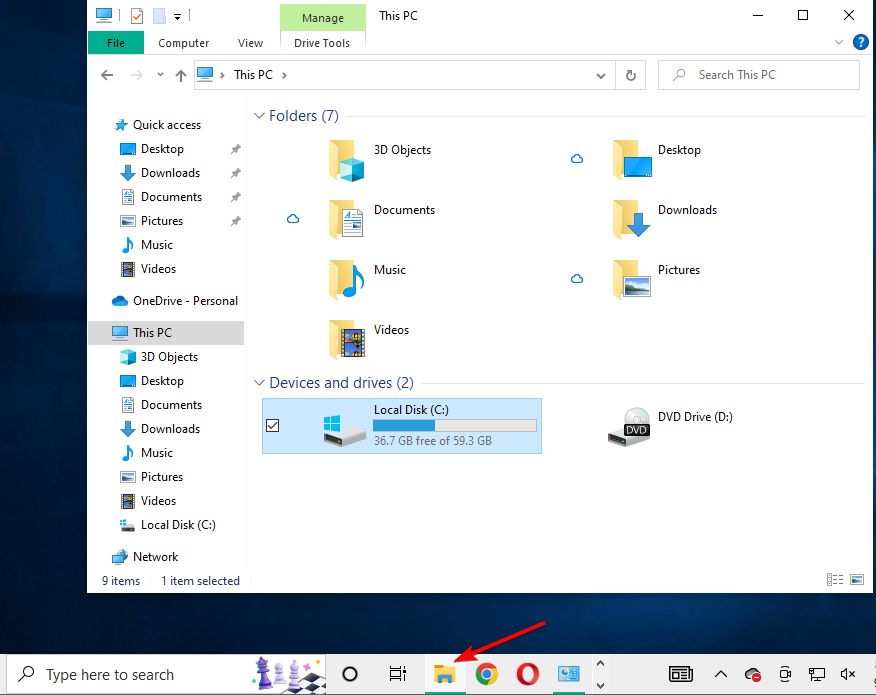This screenshot has height=695, width=876.
Task: Click inside the Search This PC box
Action: point(758,74)
